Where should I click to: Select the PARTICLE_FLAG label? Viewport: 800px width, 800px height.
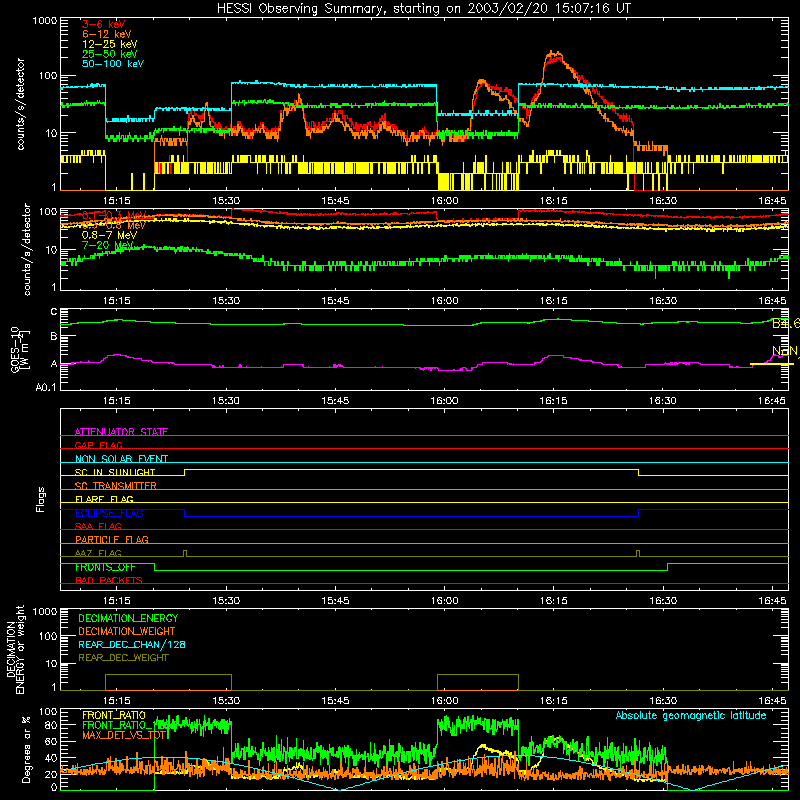112,539
